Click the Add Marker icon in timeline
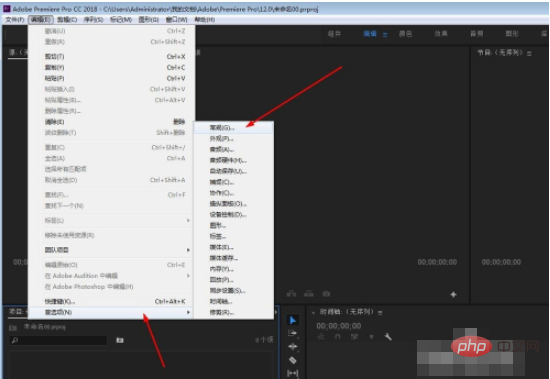Screen dimensions: 550x379 click(371, 337)
